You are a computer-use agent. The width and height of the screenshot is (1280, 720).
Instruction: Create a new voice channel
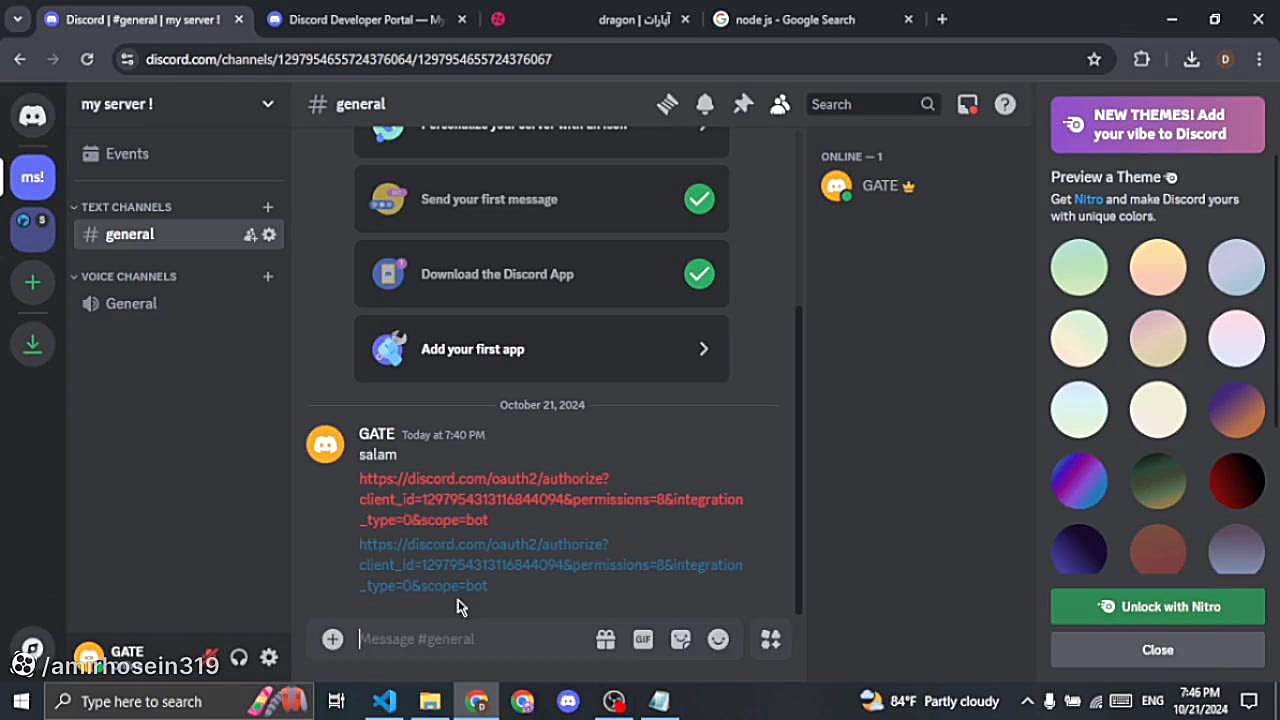[268, 276]
